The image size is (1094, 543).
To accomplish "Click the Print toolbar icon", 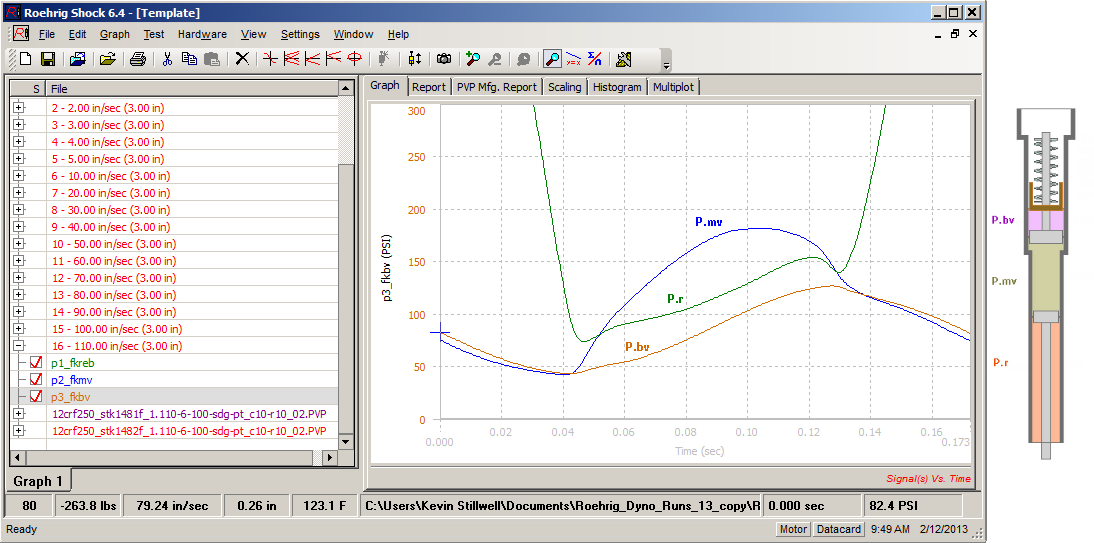I will pos(138,59).
